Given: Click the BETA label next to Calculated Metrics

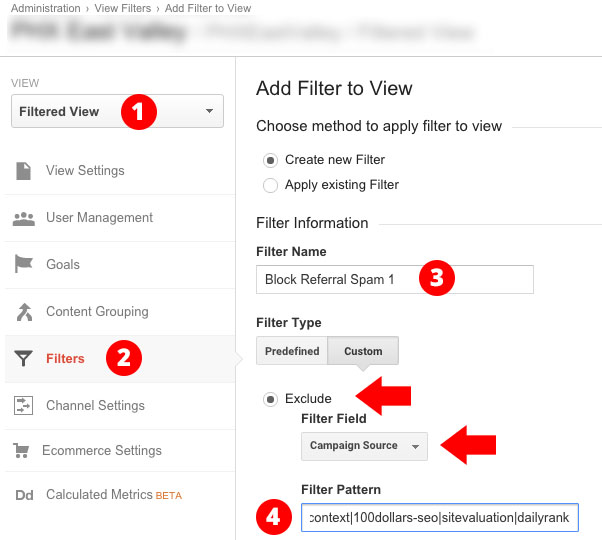Looking at the screenshot, I should click(x=169, y=496).
